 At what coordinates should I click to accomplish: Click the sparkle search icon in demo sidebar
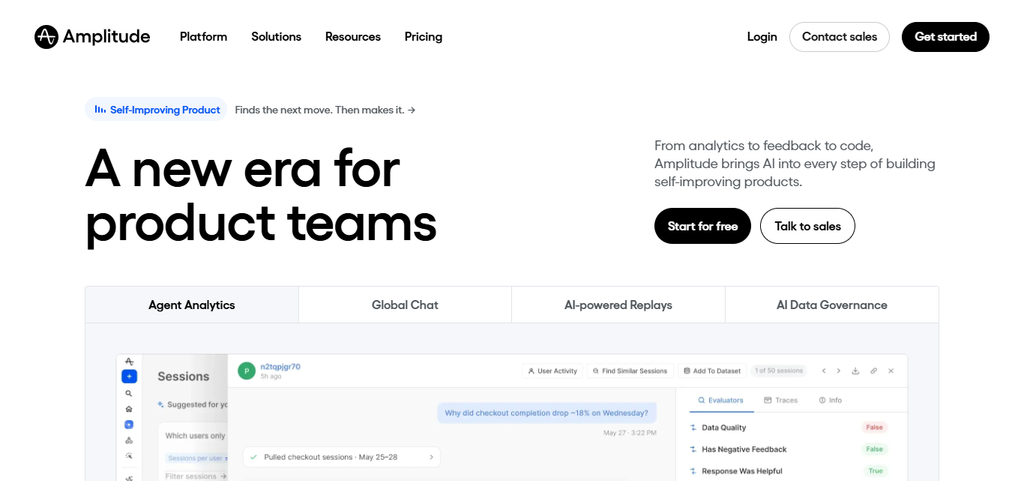(x=129, y=456)
